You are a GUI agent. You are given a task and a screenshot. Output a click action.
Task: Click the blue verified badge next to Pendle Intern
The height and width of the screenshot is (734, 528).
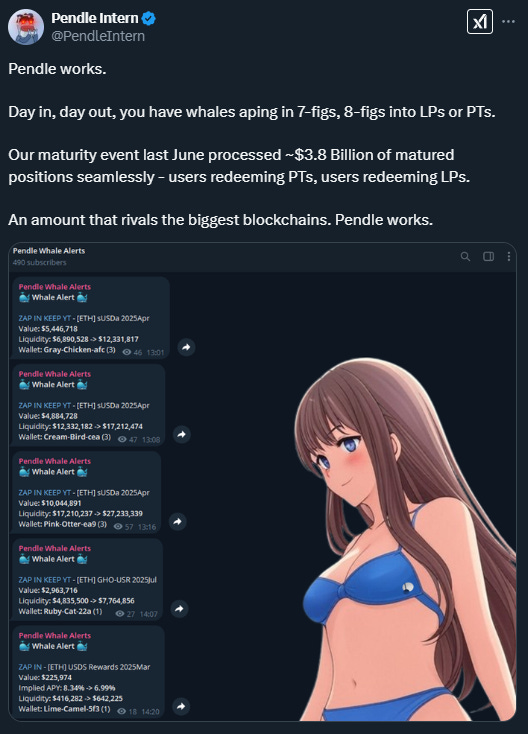(x=149, y=19)
